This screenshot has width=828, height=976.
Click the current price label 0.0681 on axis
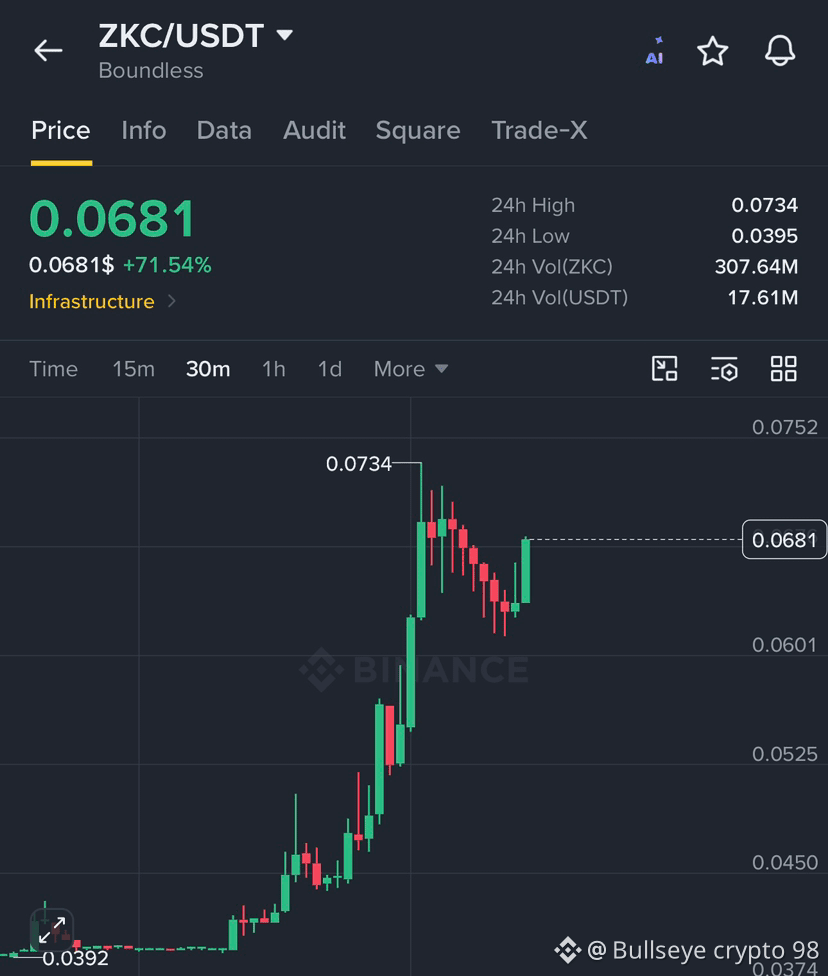pyautogui.click(x=784, y=539)
